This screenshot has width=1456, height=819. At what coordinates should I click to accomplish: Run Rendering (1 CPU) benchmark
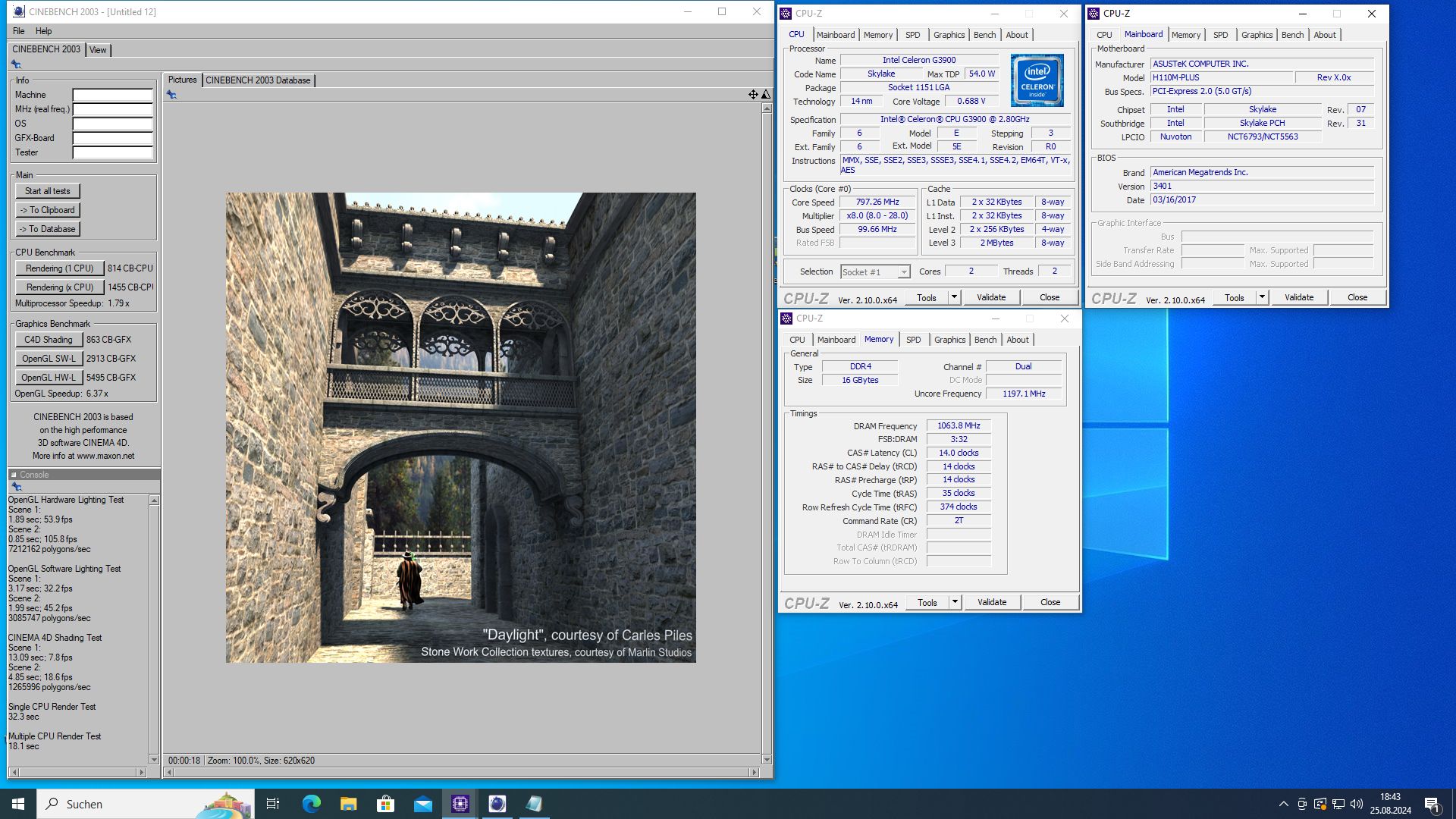point(59,268)
